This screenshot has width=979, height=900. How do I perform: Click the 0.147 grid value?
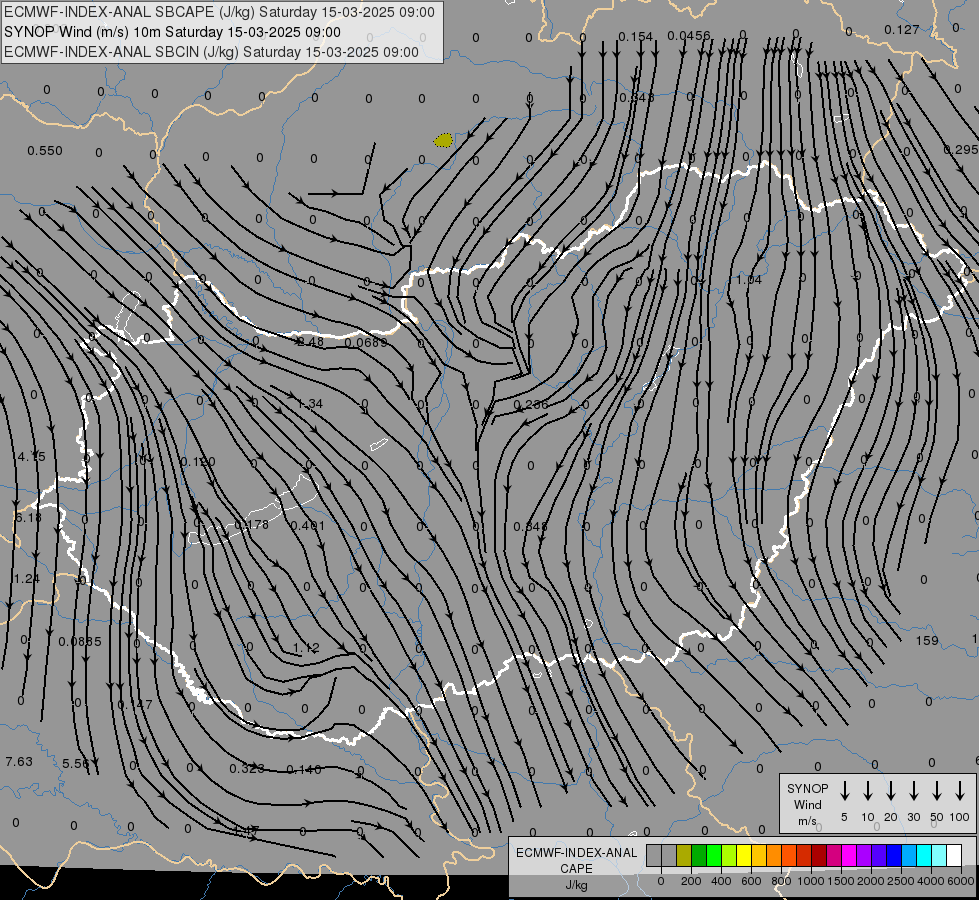[135, 705]
